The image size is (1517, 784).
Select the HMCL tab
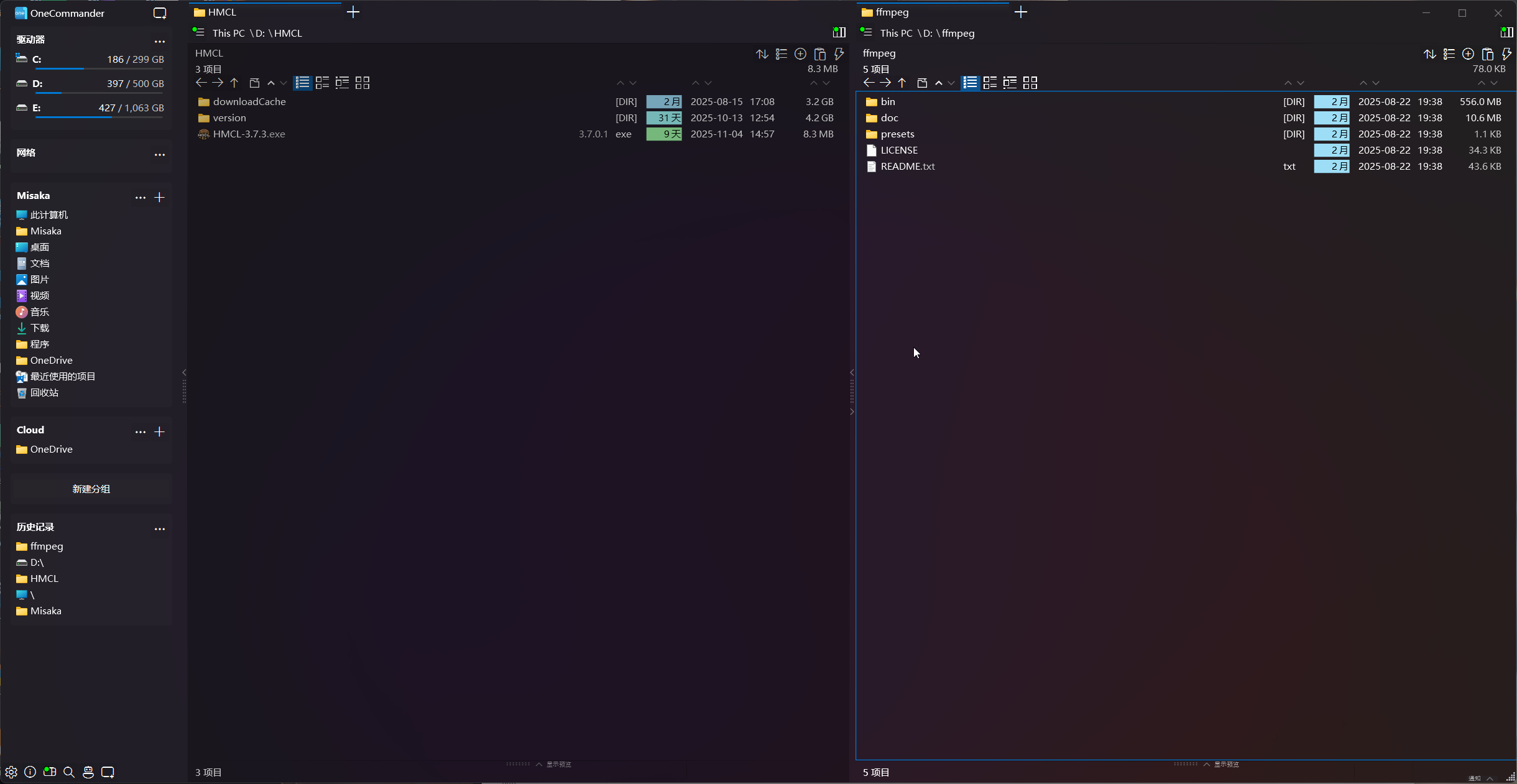(x=223, y=12)
